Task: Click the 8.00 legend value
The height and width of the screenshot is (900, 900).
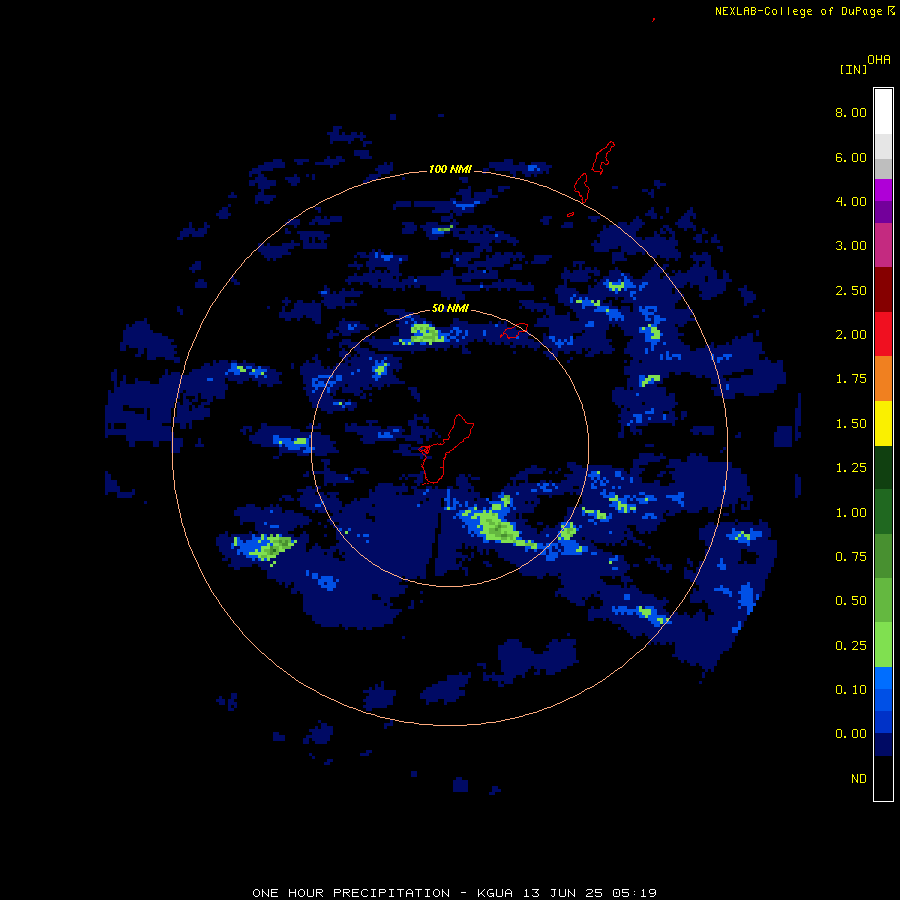Action: [851, 112]
